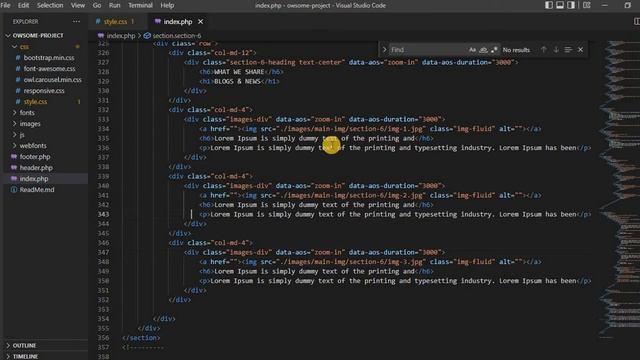The width and height of the screenshot is (640, 360).
Task: Expand the js folder
Action: 22,135
